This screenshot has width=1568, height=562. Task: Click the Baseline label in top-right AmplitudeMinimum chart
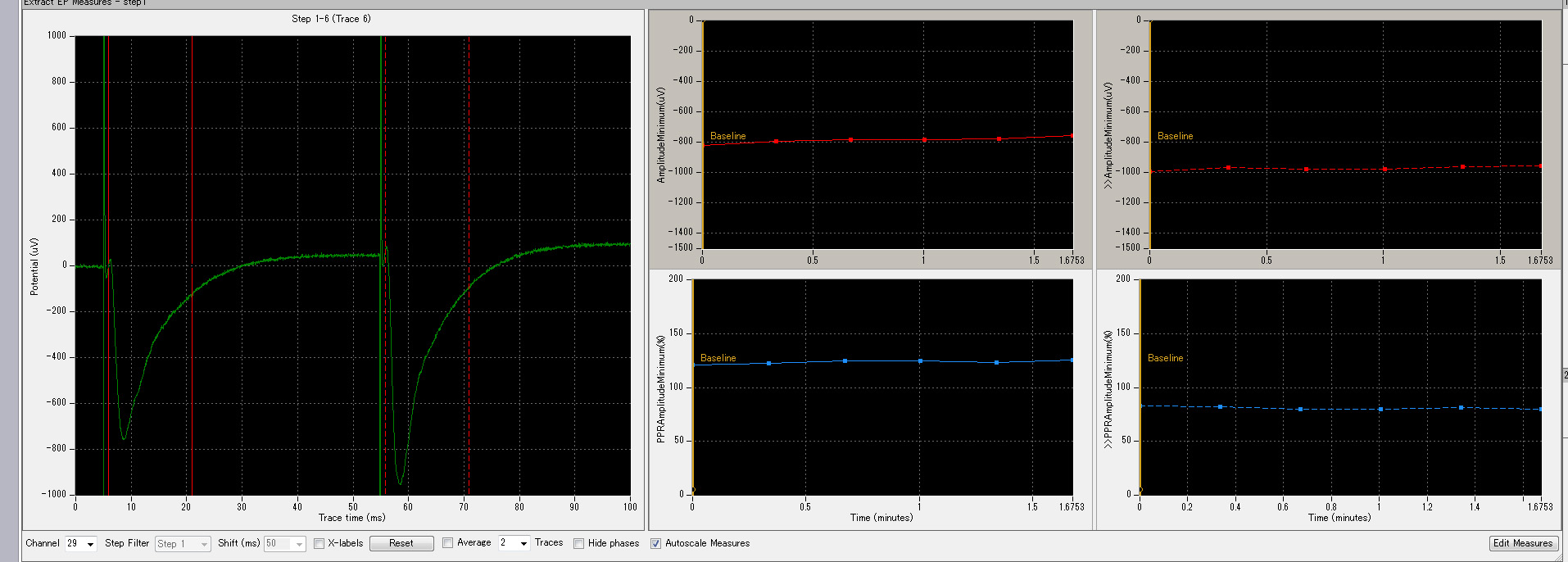tap(1175, 136)
